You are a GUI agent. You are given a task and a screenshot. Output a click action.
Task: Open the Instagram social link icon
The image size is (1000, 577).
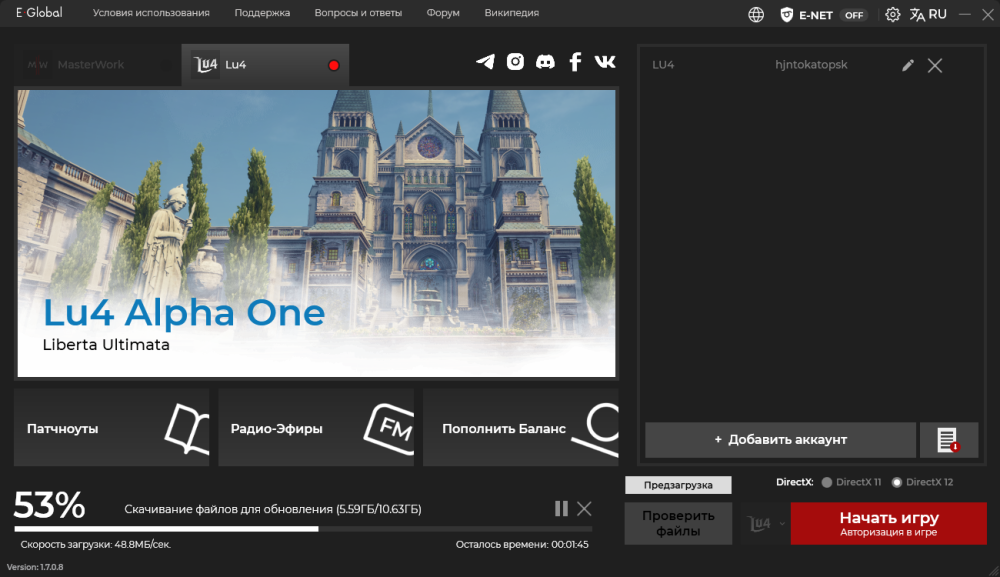(x=515, y=62)
